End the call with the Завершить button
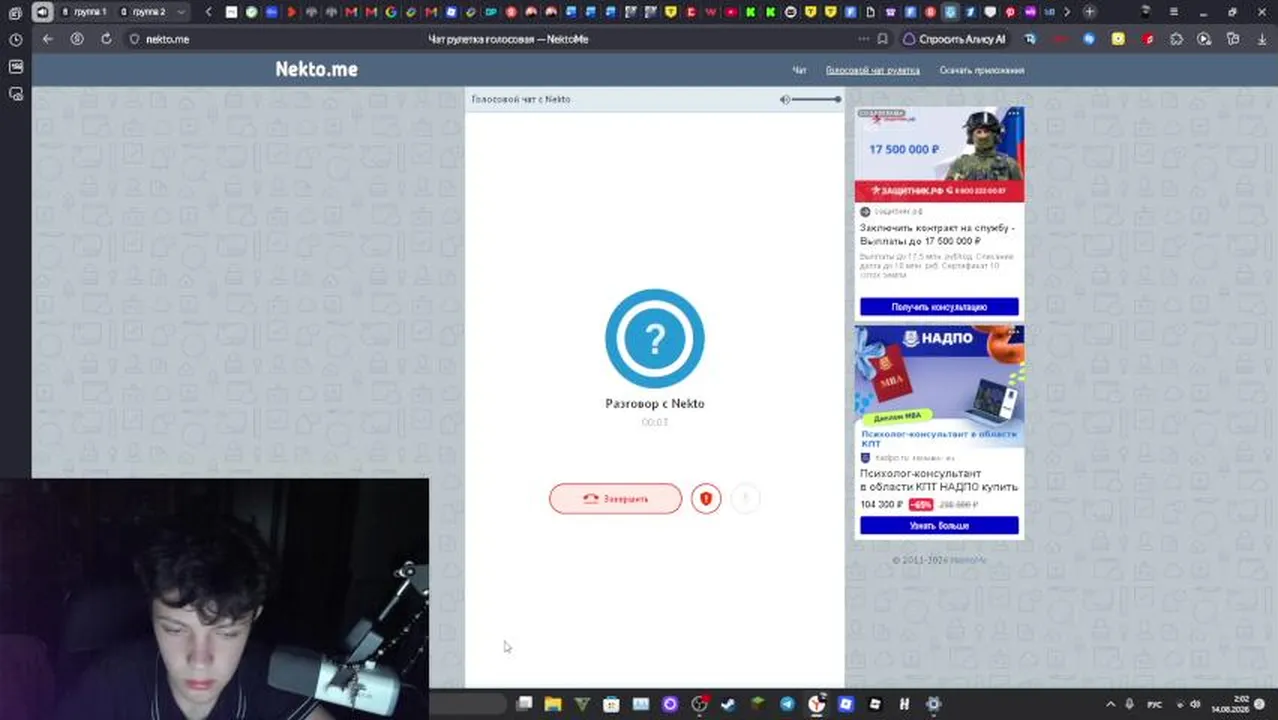Image resolution: width=1278 pixels, height=720 pixels. coord(615,498)
